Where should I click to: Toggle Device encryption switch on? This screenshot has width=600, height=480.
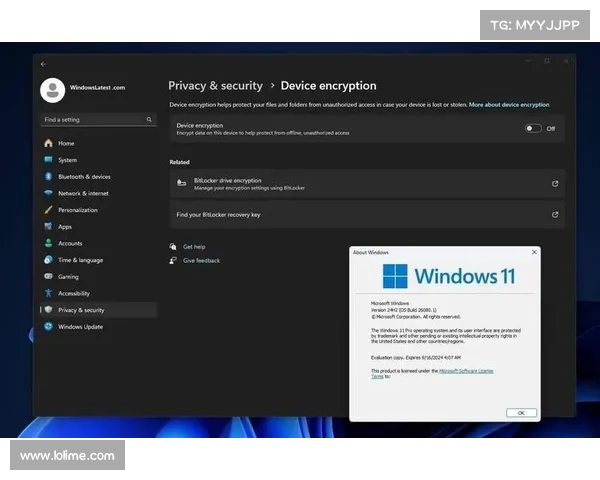click(533, 129)
